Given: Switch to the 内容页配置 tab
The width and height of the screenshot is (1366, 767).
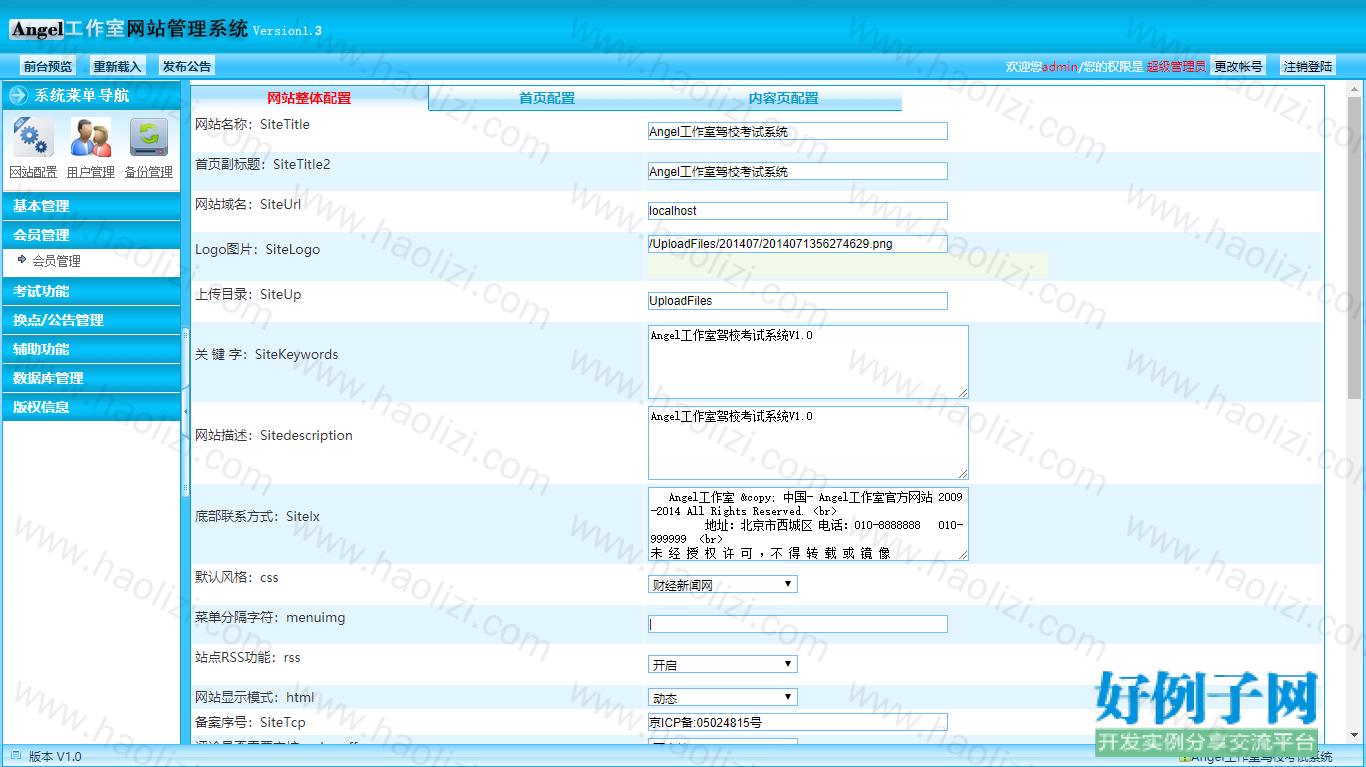Looking at the screenshot, I should [783, 98].
